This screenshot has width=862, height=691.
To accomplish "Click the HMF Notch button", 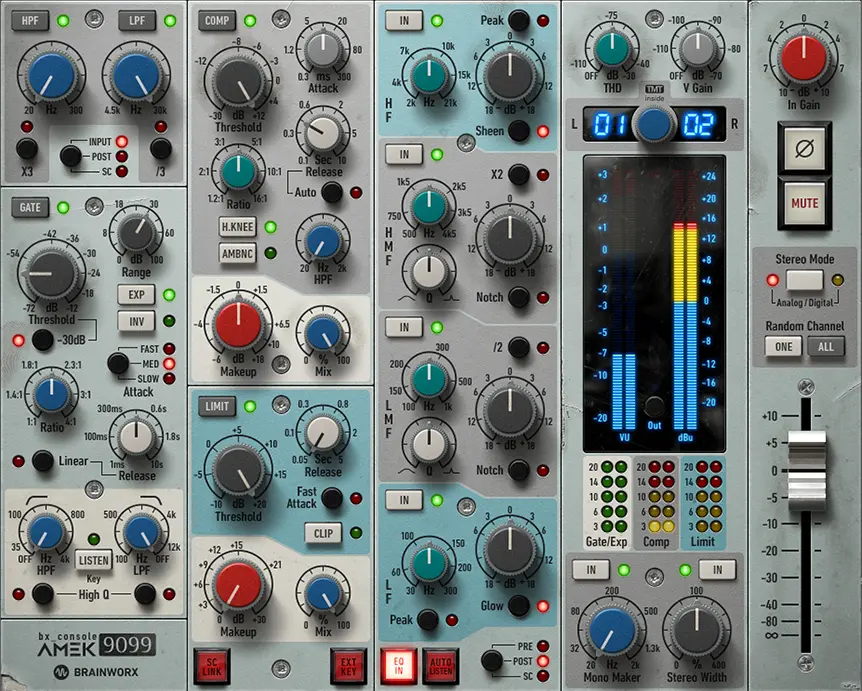I will (x=518, y=297).
